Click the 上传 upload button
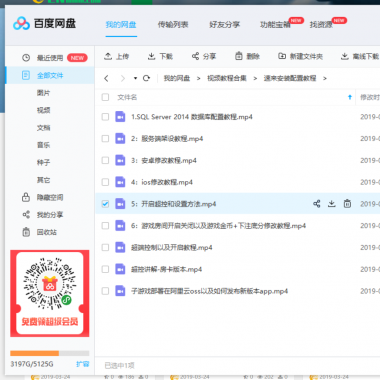 pyautogui.click(x=116, y=56)
